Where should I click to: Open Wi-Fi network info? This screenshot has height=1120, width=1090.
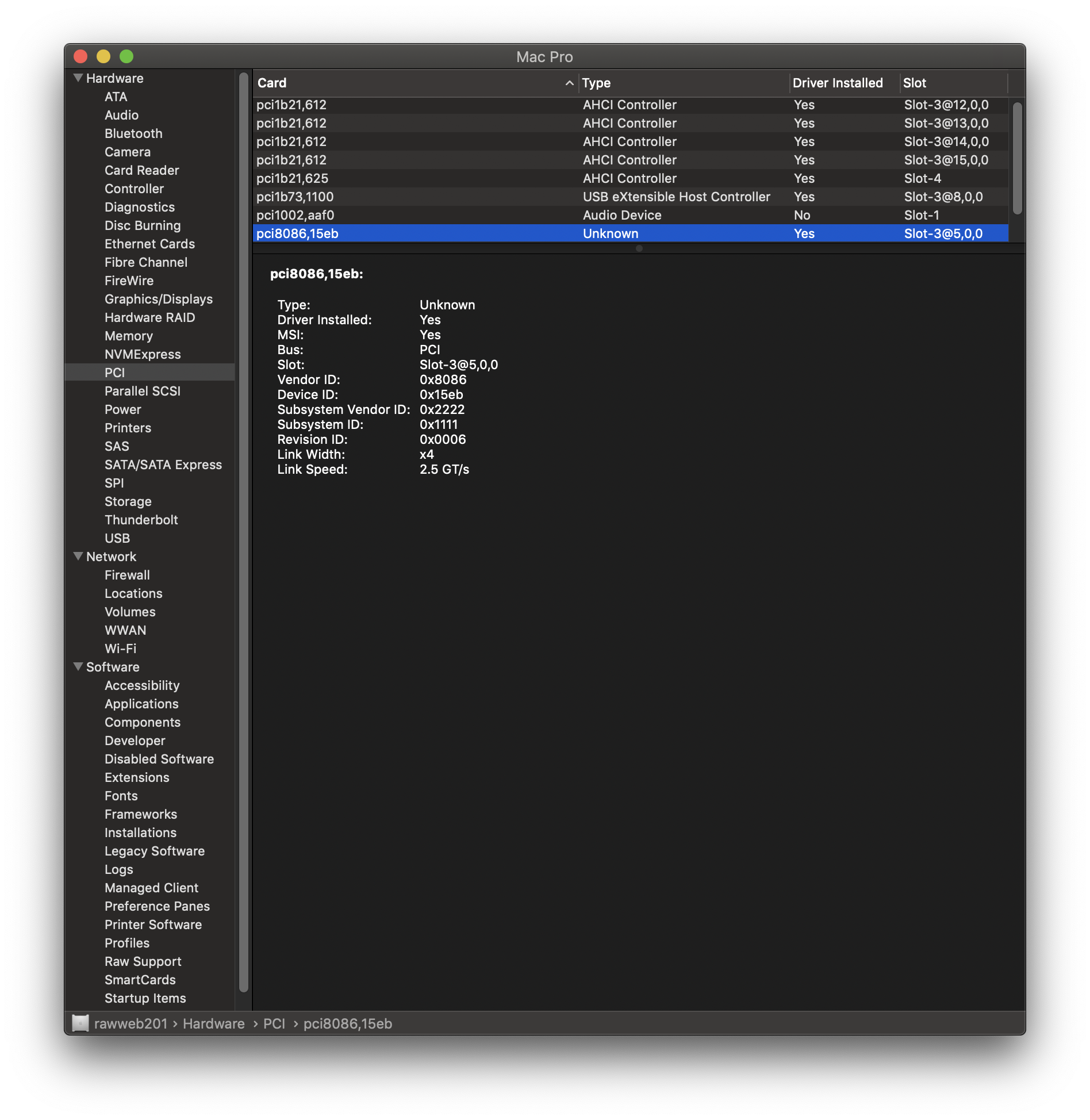pos(121,649)
